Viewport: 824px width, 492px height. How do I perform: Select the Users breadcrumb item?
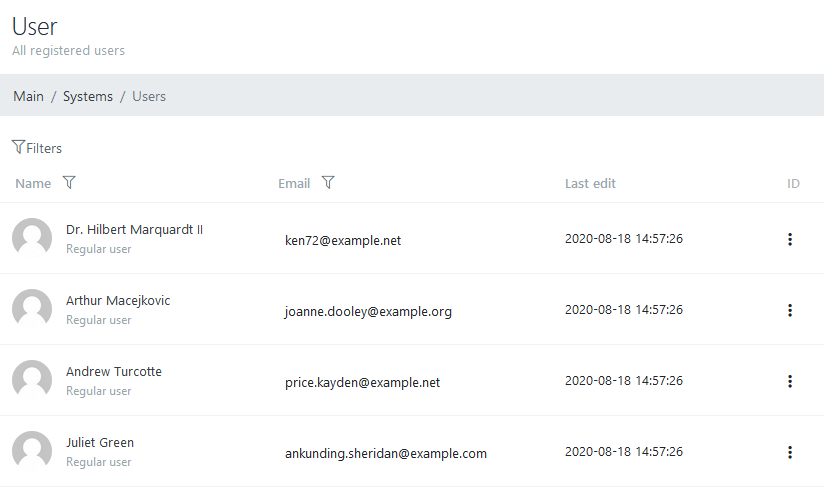click(149, 96)
